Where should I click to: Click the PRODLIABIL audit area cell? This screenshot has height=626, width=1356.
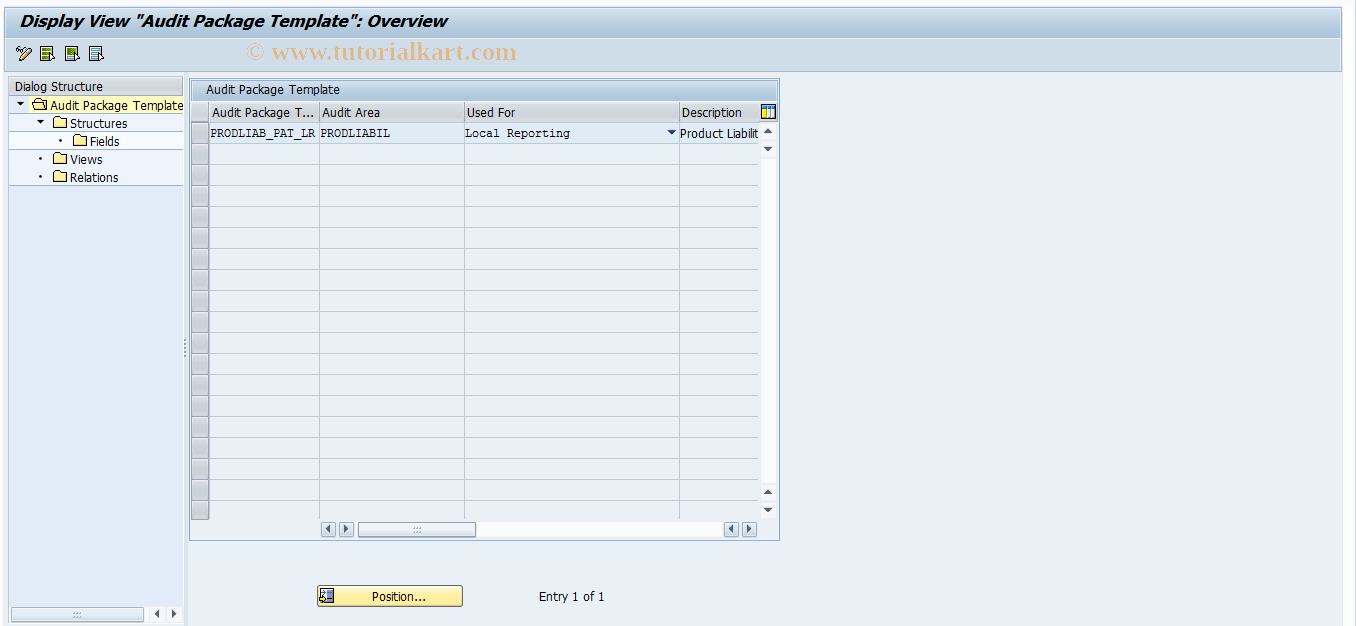tap(392, 133)
